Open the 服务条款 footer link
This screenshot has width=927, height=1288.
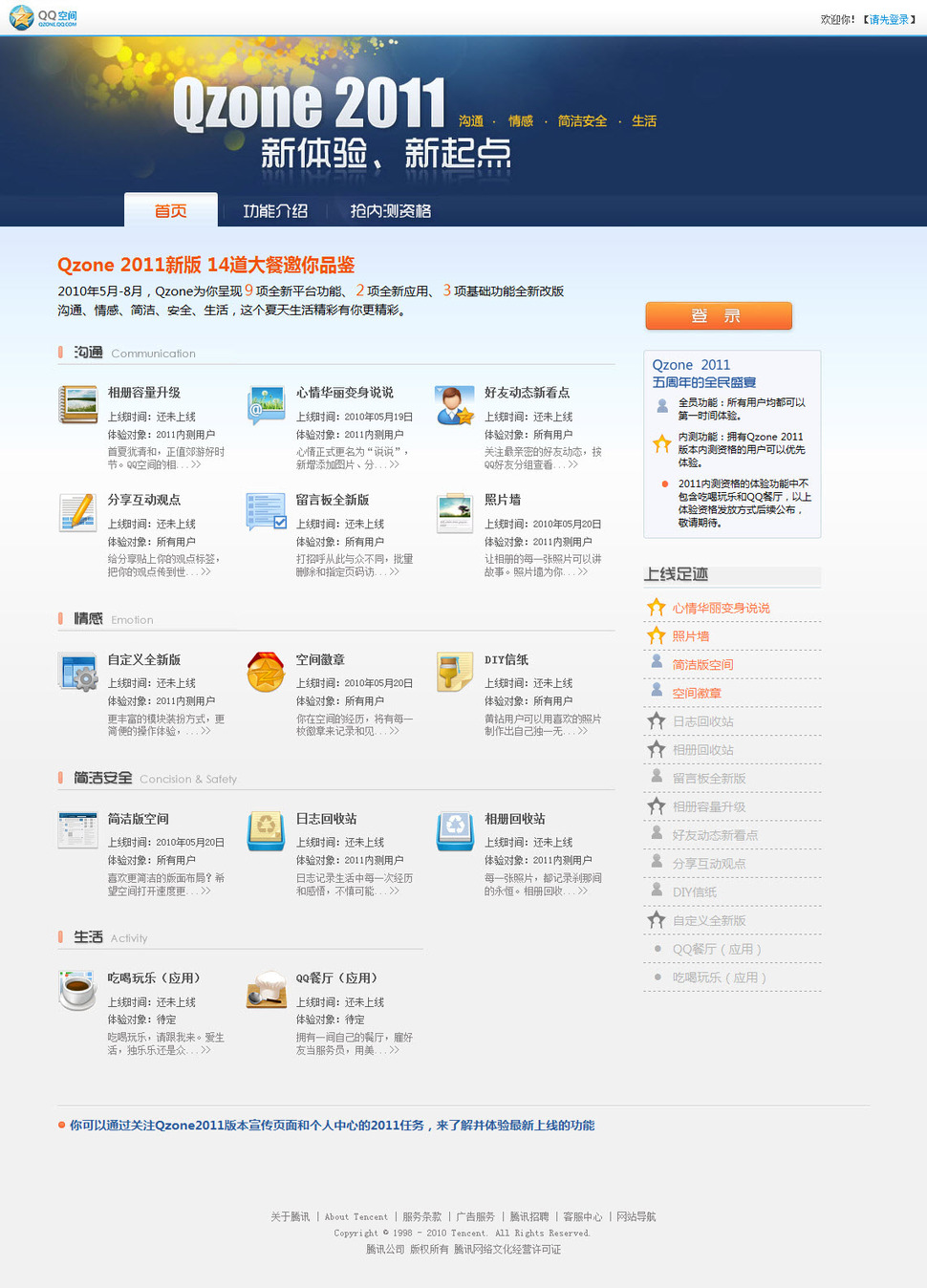click(422, 1216)
